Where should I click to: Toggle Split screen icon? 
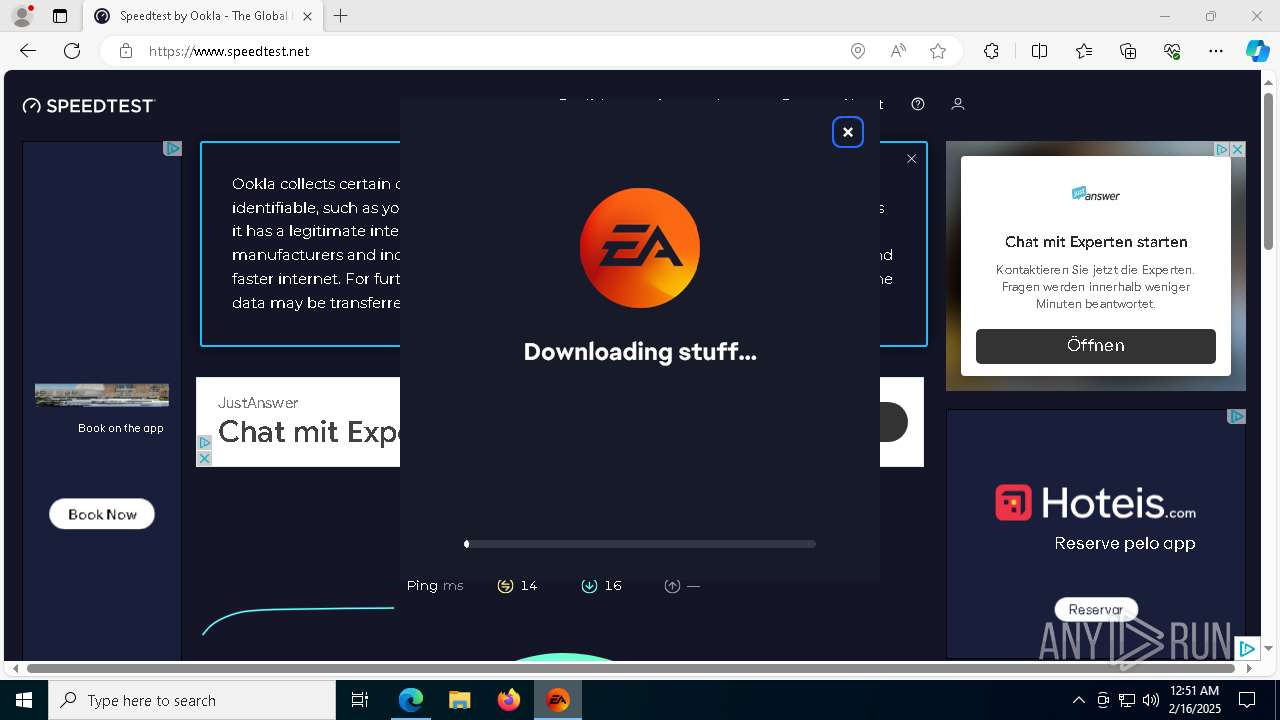click(1039, 51)
